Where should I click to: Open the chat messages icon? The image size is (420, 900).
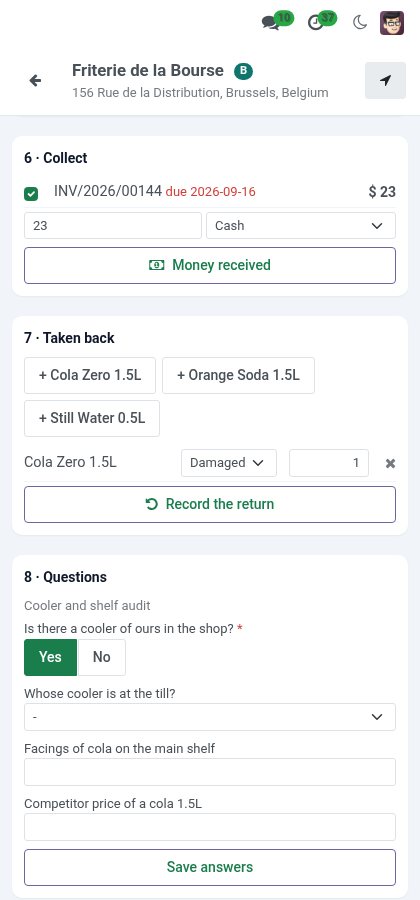click(x=270, y=23)
